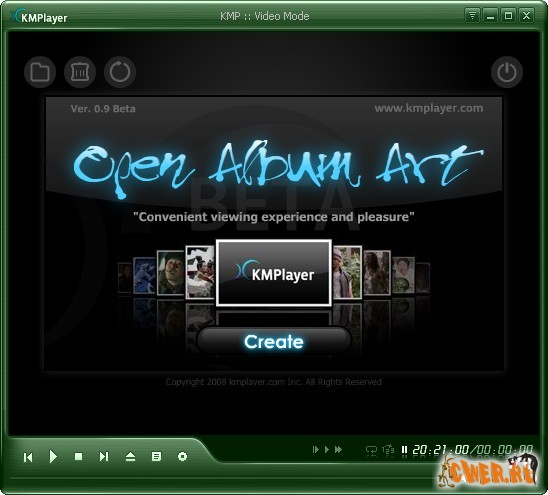This screenshot has width=548, height=495.
Task: Click the 00:00:00 total duration display
Action: coord(504,450)
